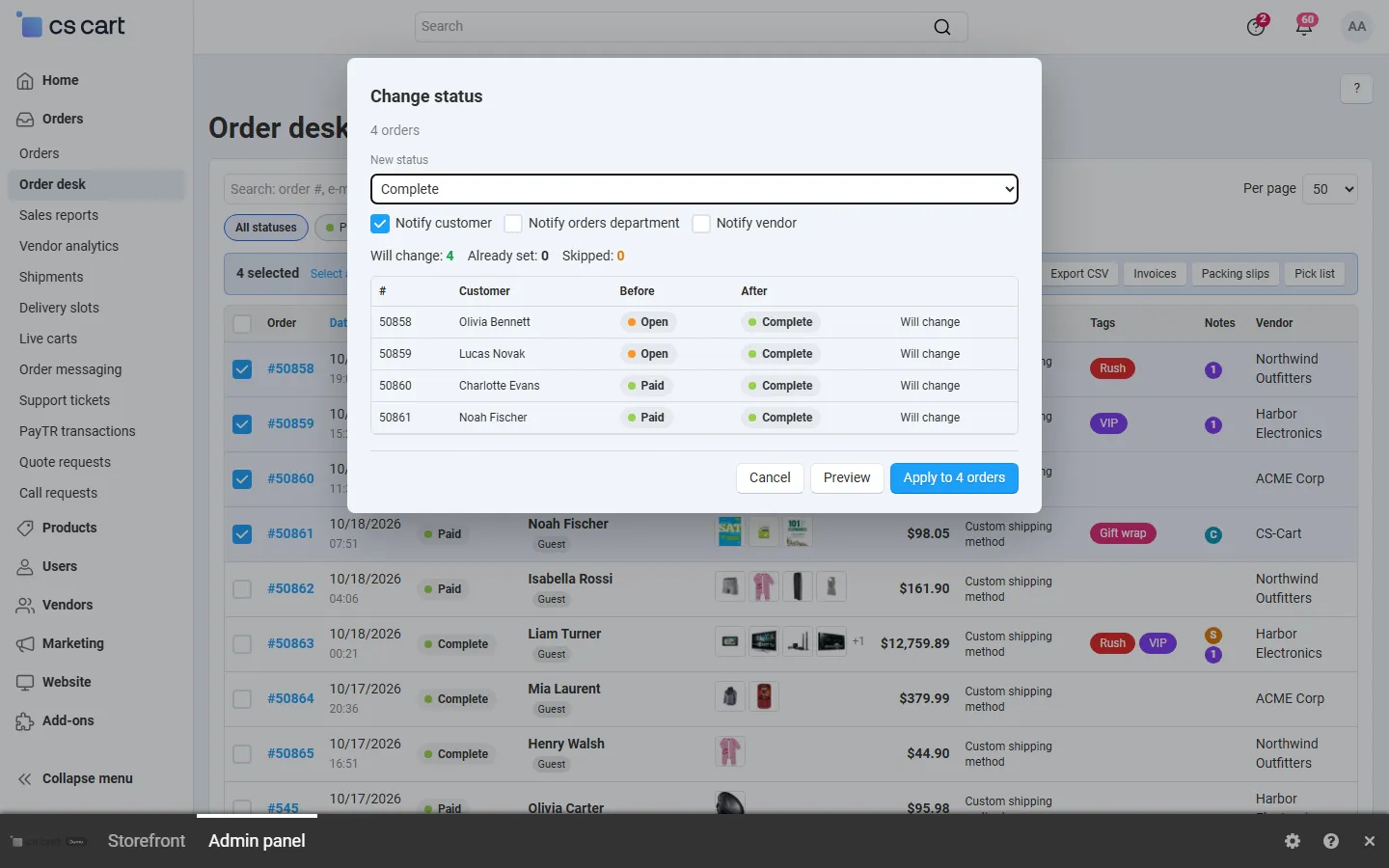Open the Marketing megaphone icon
The width and height of the screenshot is (1389, 868).
click(x=25, y=644)
